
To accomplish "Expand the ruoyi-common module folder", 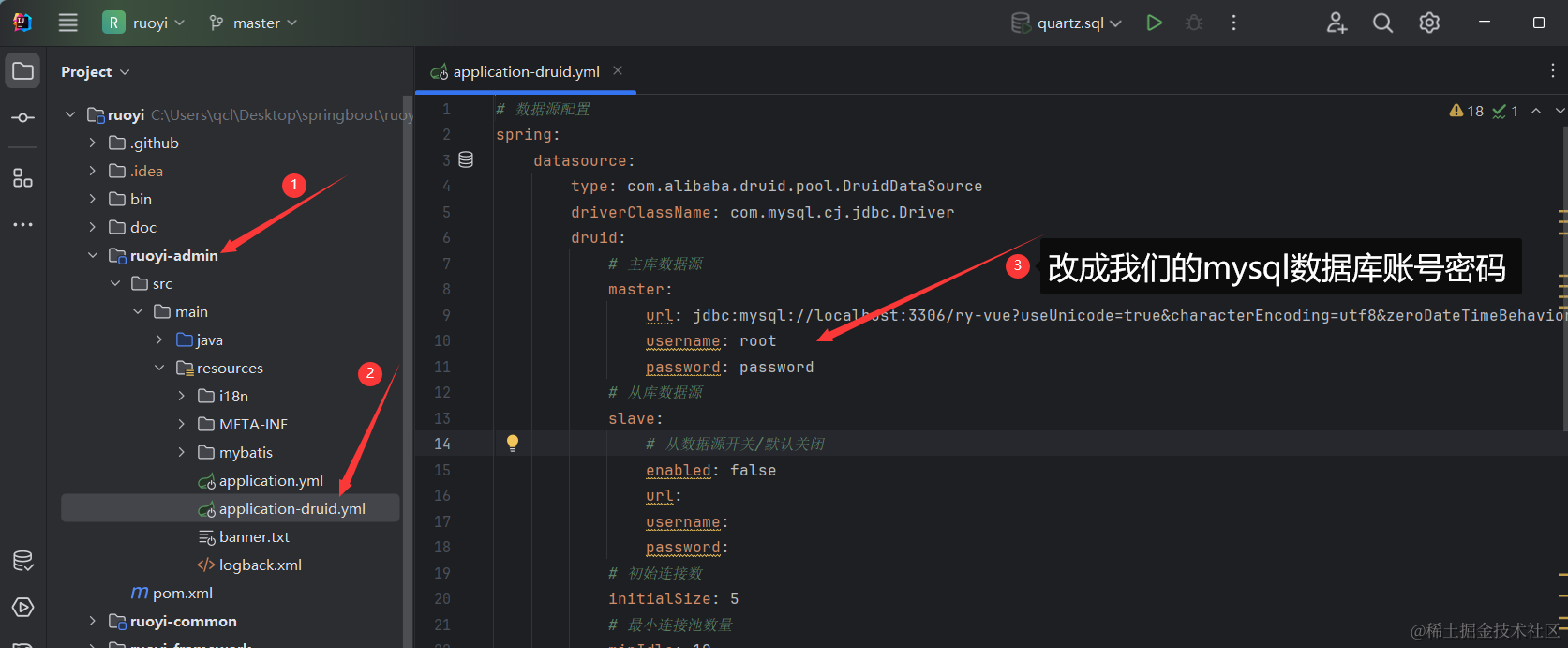I will point(92,621).
